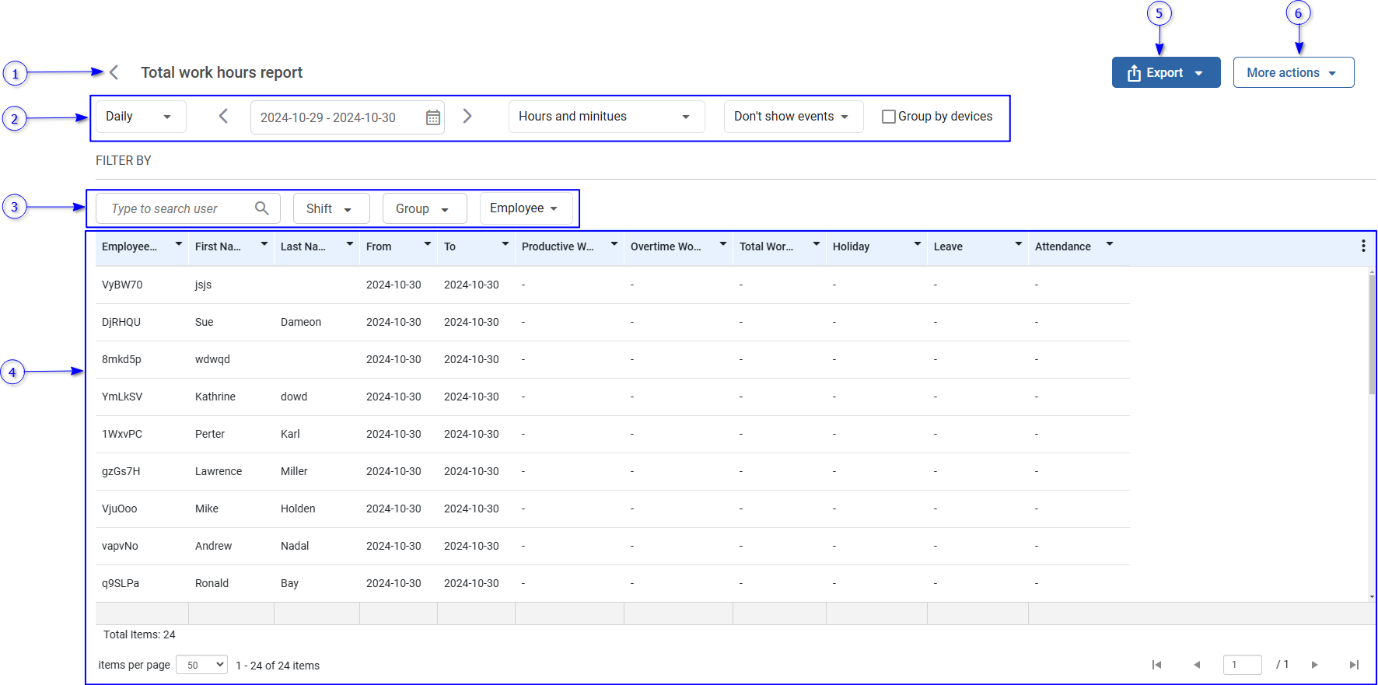Open the Group filter menu
Screen dimensions: 1378x685
423,208
